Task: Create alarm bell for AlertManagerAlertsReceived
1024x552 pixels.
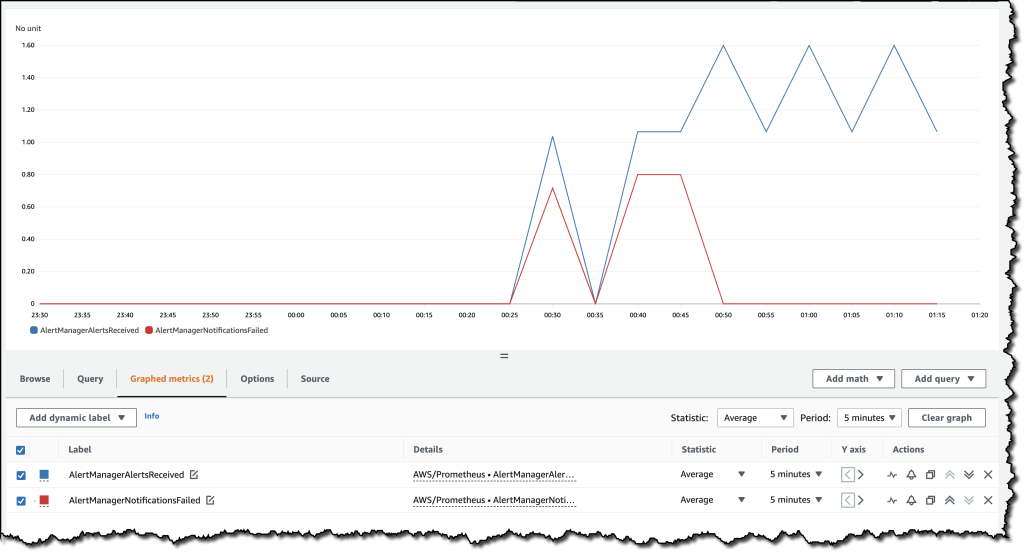Action: (911, 475)
